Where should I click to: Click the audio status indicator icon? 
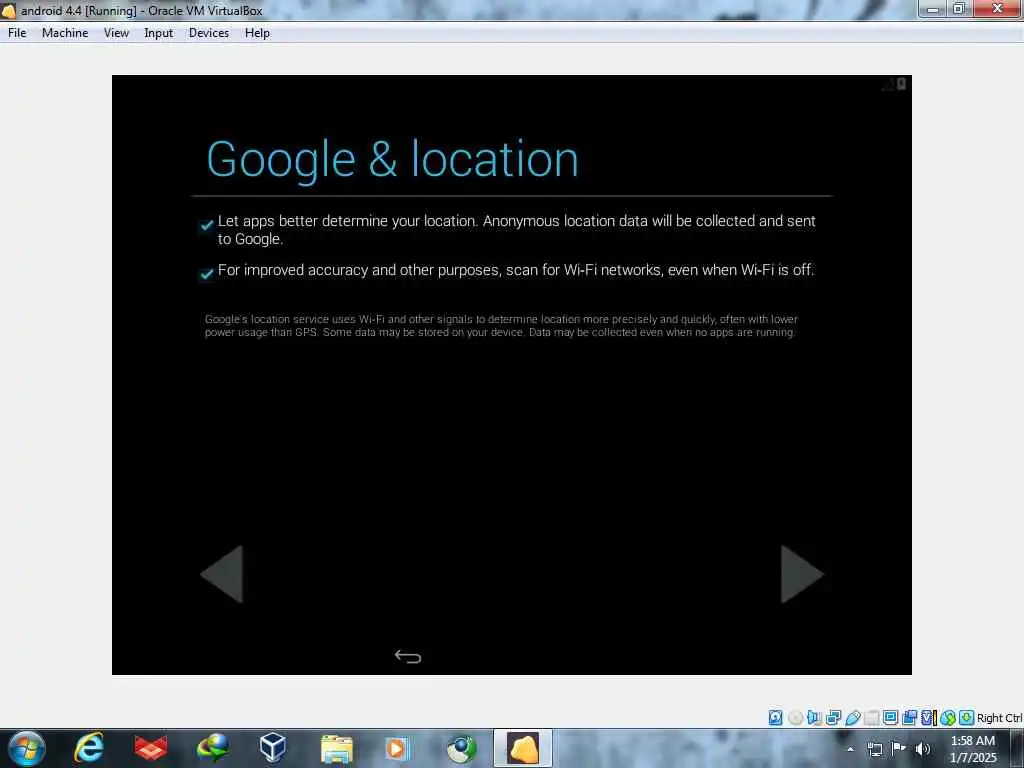[814, 718]
